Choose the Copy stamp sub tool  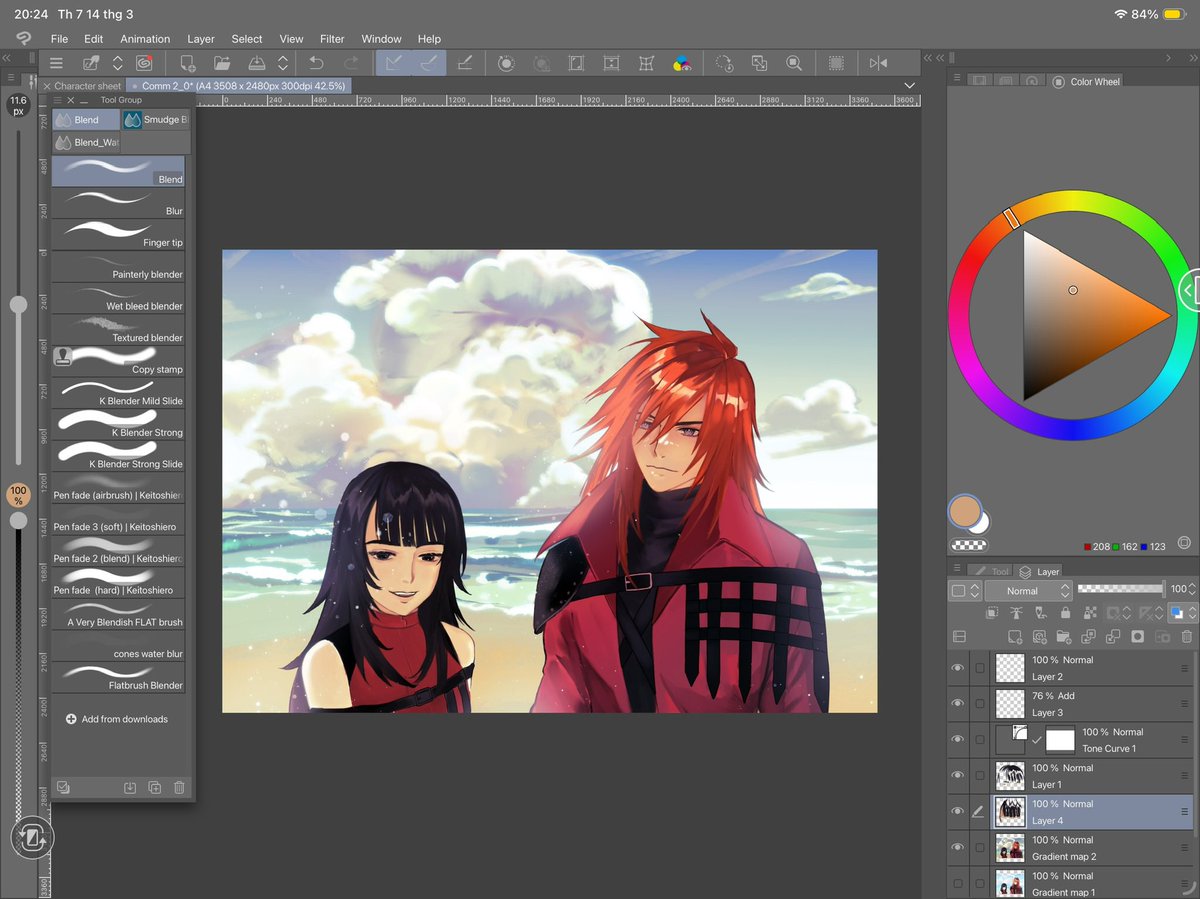click(x=118, y=362)
